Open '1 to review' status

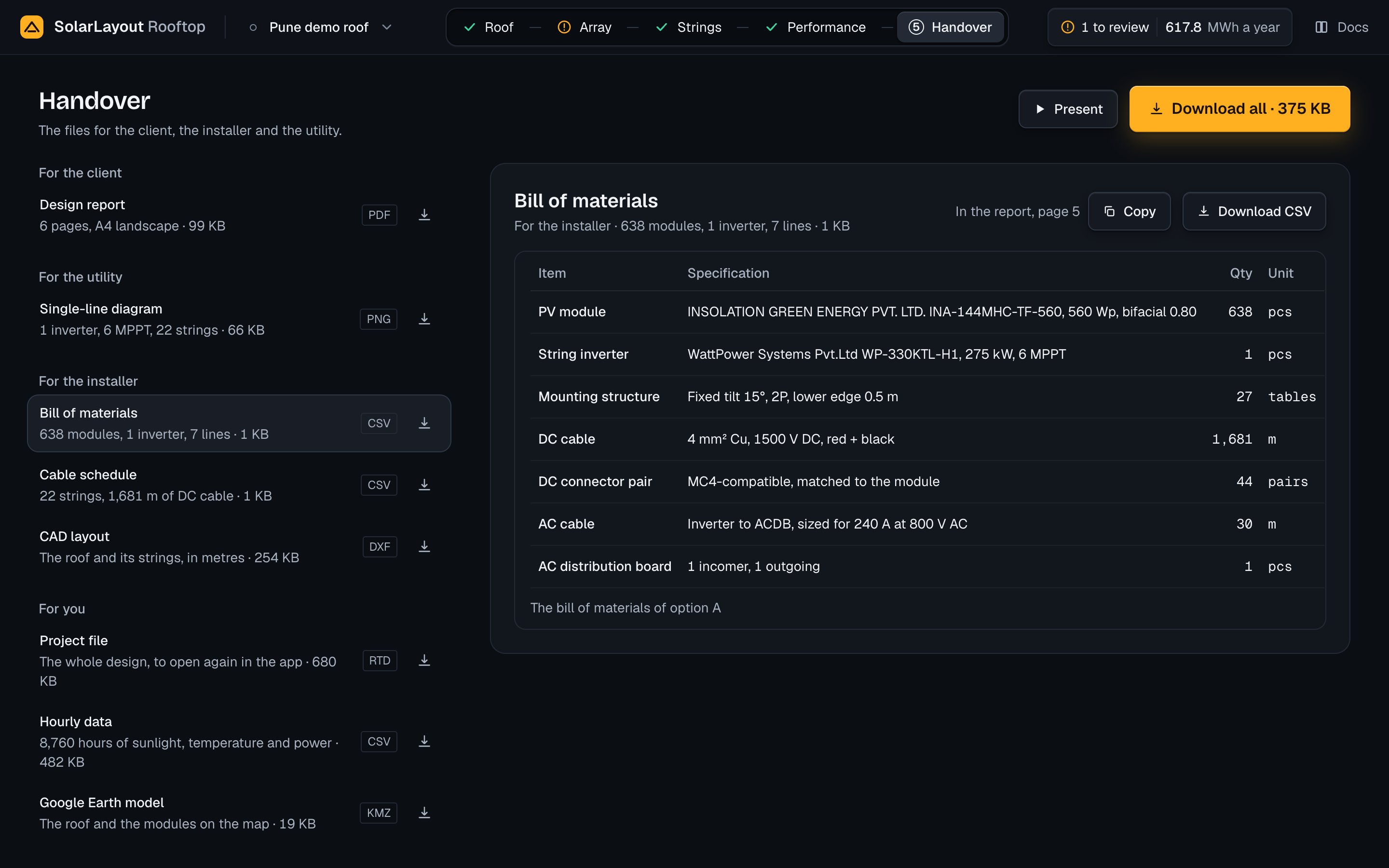click(1105, 27)
